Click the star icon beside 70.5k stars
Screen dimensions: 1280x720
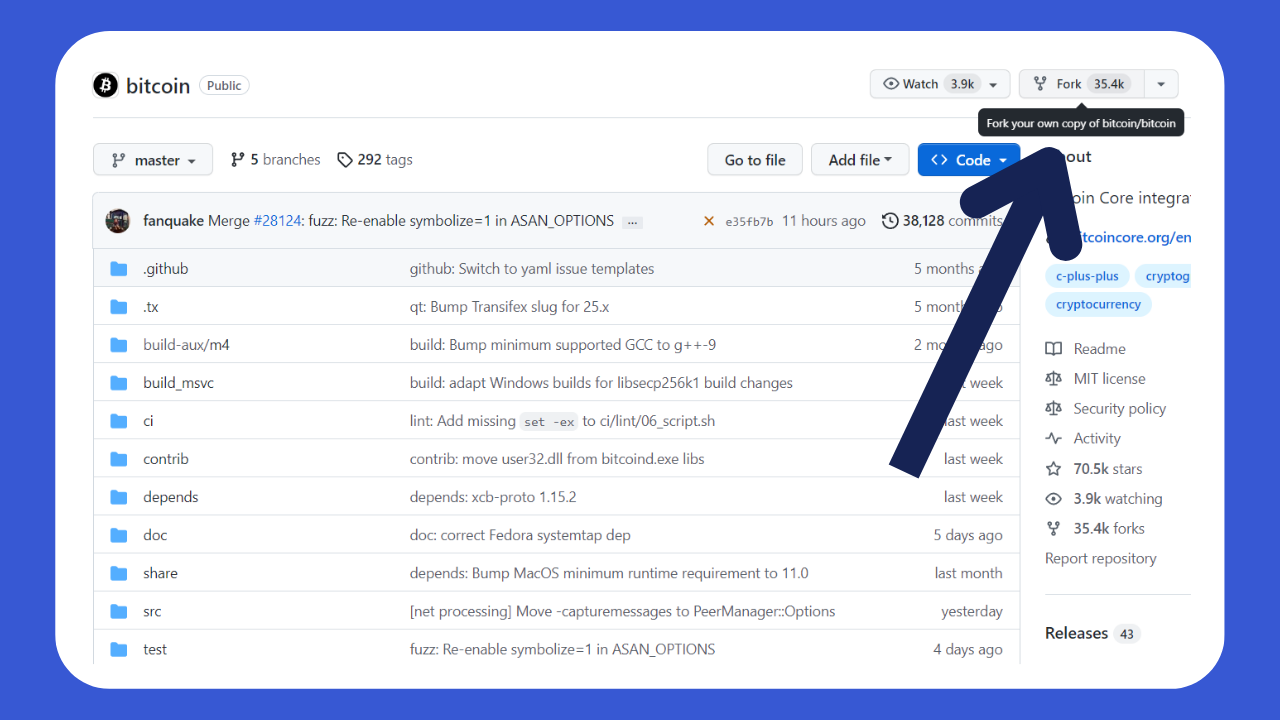pyautogui.click(x=1053, y=469)
